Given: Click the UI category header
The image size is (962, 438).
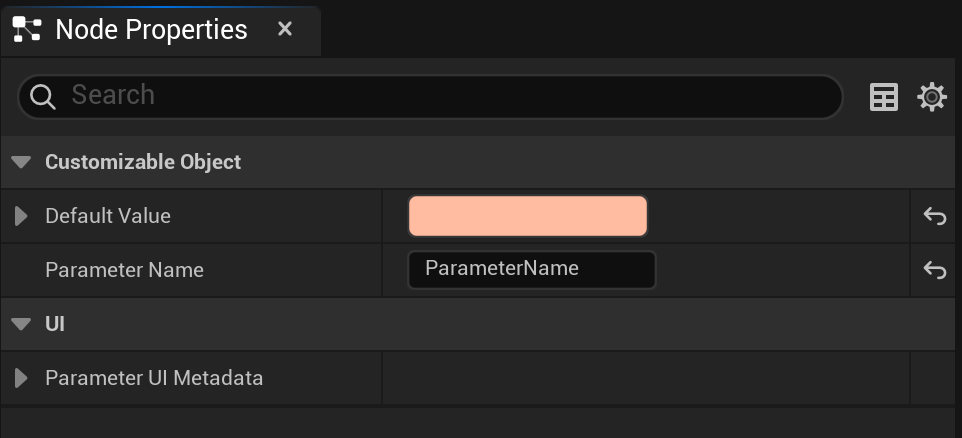Looking at the screenshot, I should [x=481, y=324].
